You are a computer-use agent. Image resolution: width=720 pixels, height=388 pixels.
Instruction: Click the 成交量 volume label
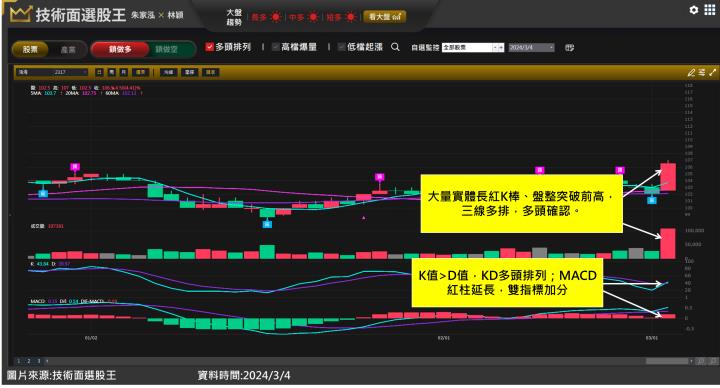click(x=37, y=226)
